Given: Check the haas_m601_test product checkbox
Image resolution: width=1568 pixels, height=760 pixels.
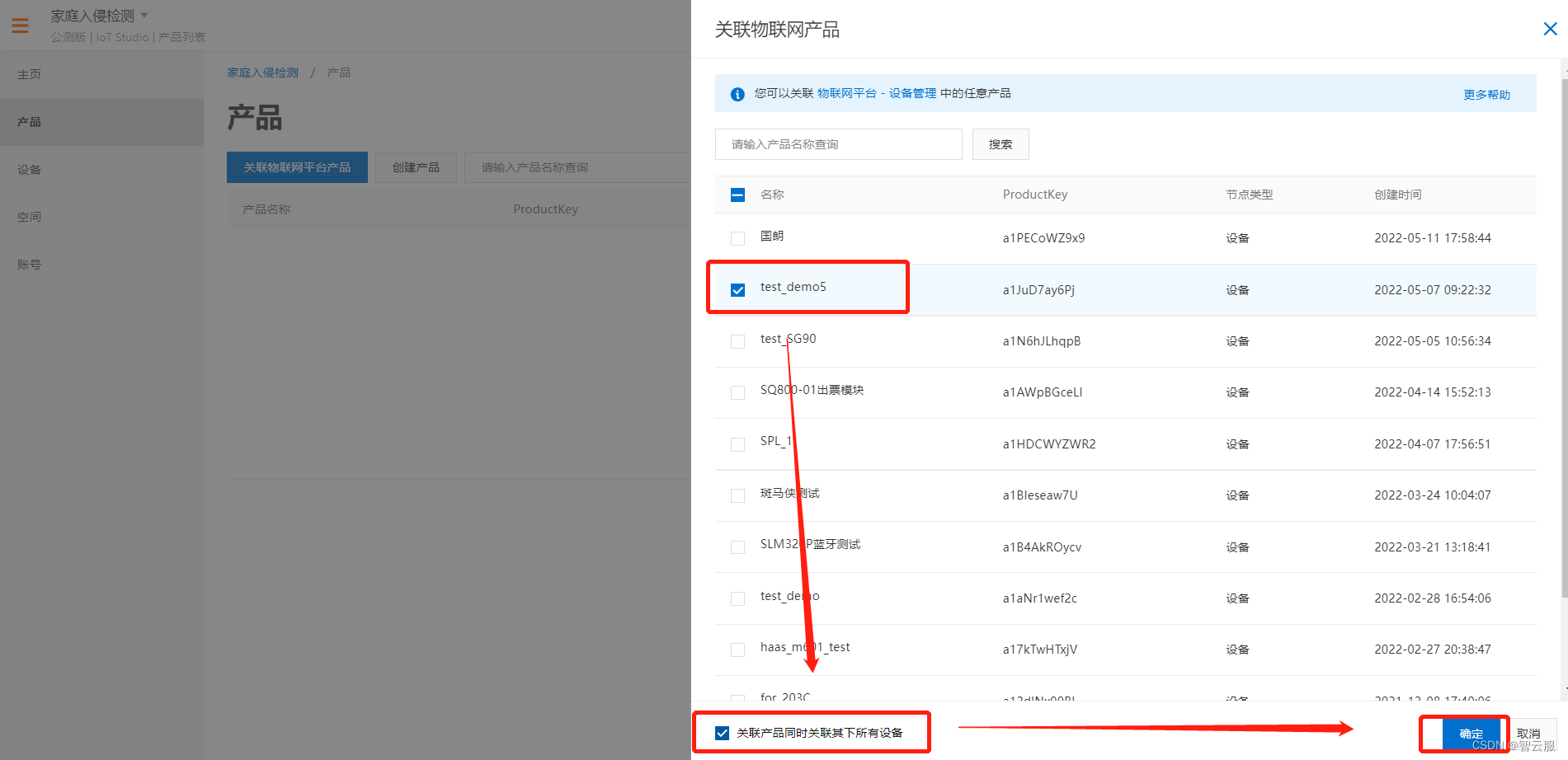Looking at the screenshot, I should coord(737,650).
